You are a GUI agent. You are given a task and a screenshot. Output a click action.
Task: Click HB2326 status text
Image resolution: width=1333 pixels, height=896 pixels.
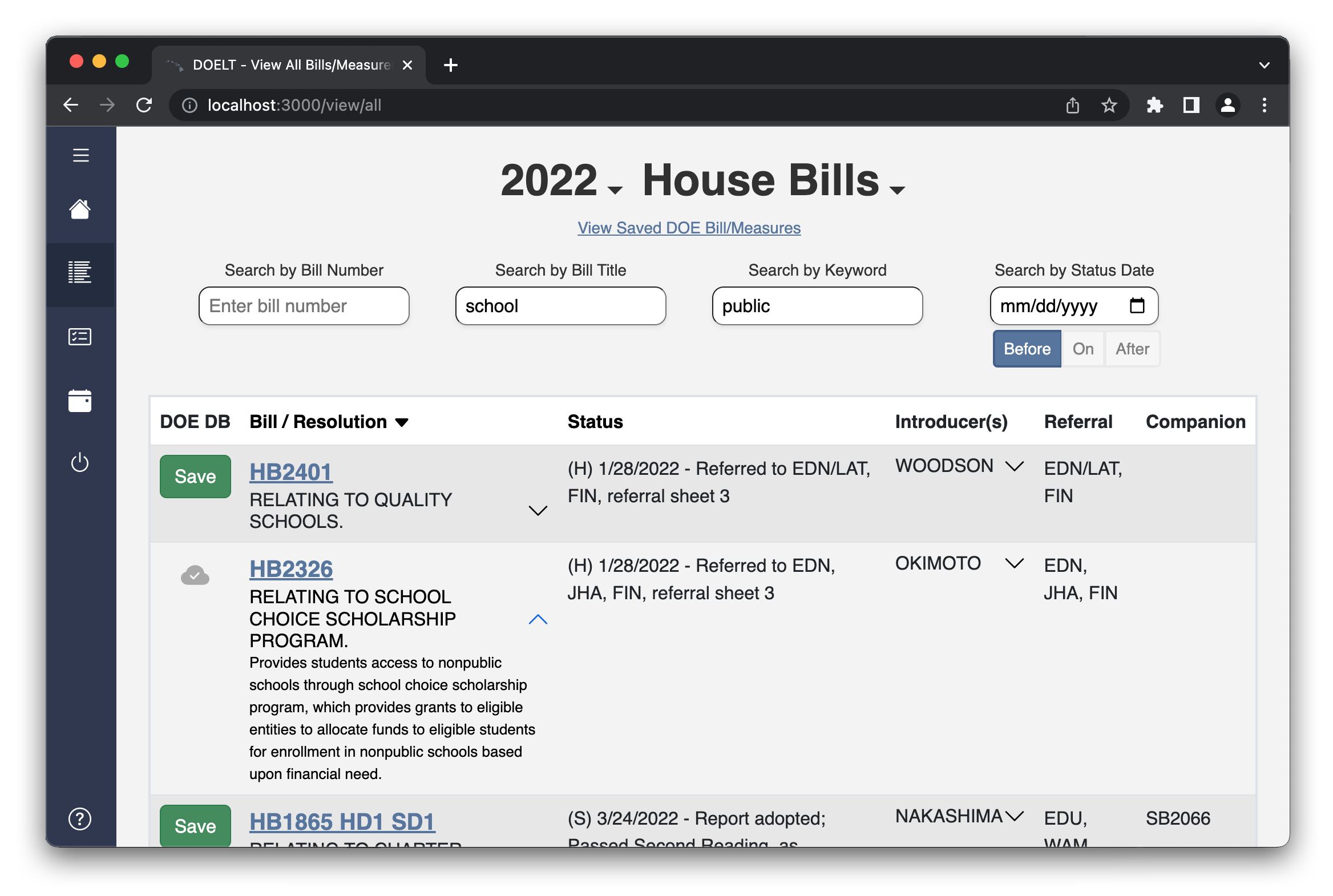(701, 579)
